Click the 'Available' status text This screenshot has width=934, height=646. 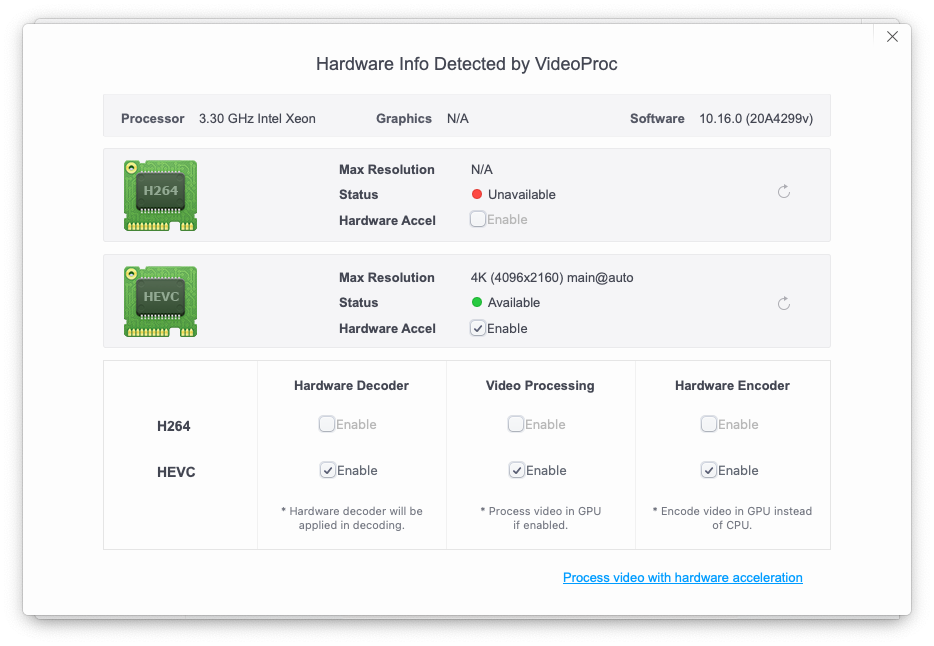coord(514,302)
